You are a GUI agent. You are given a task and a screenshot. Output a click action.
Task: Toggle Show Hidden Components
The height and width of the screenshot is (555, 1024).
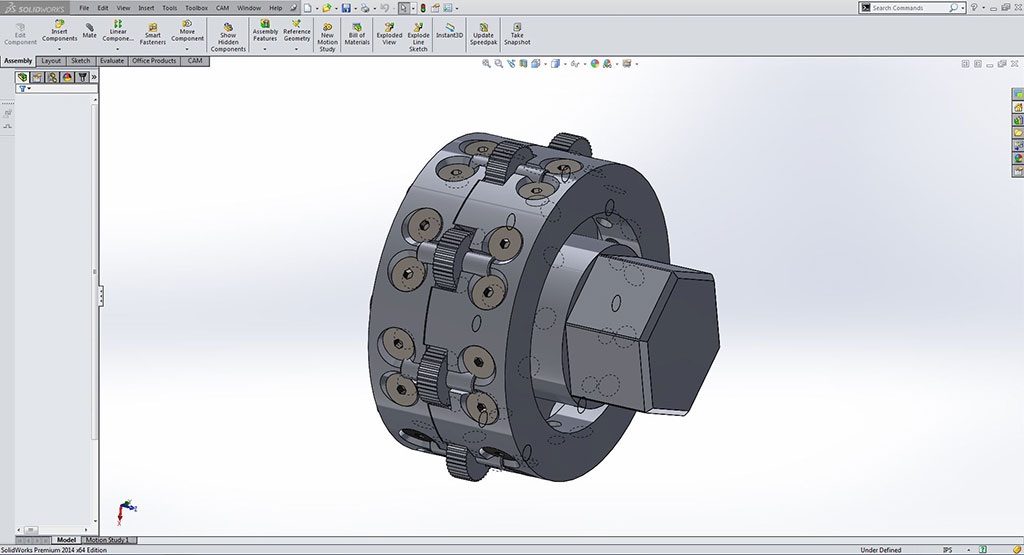point(228,36)
